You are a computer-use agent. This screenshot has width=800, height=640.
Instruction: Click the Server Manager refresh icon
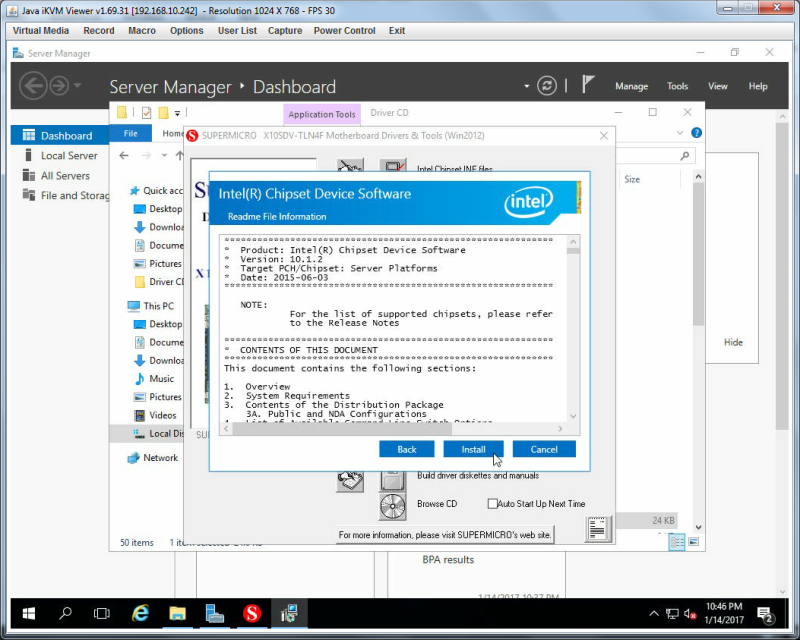click(x=546, y=86)
